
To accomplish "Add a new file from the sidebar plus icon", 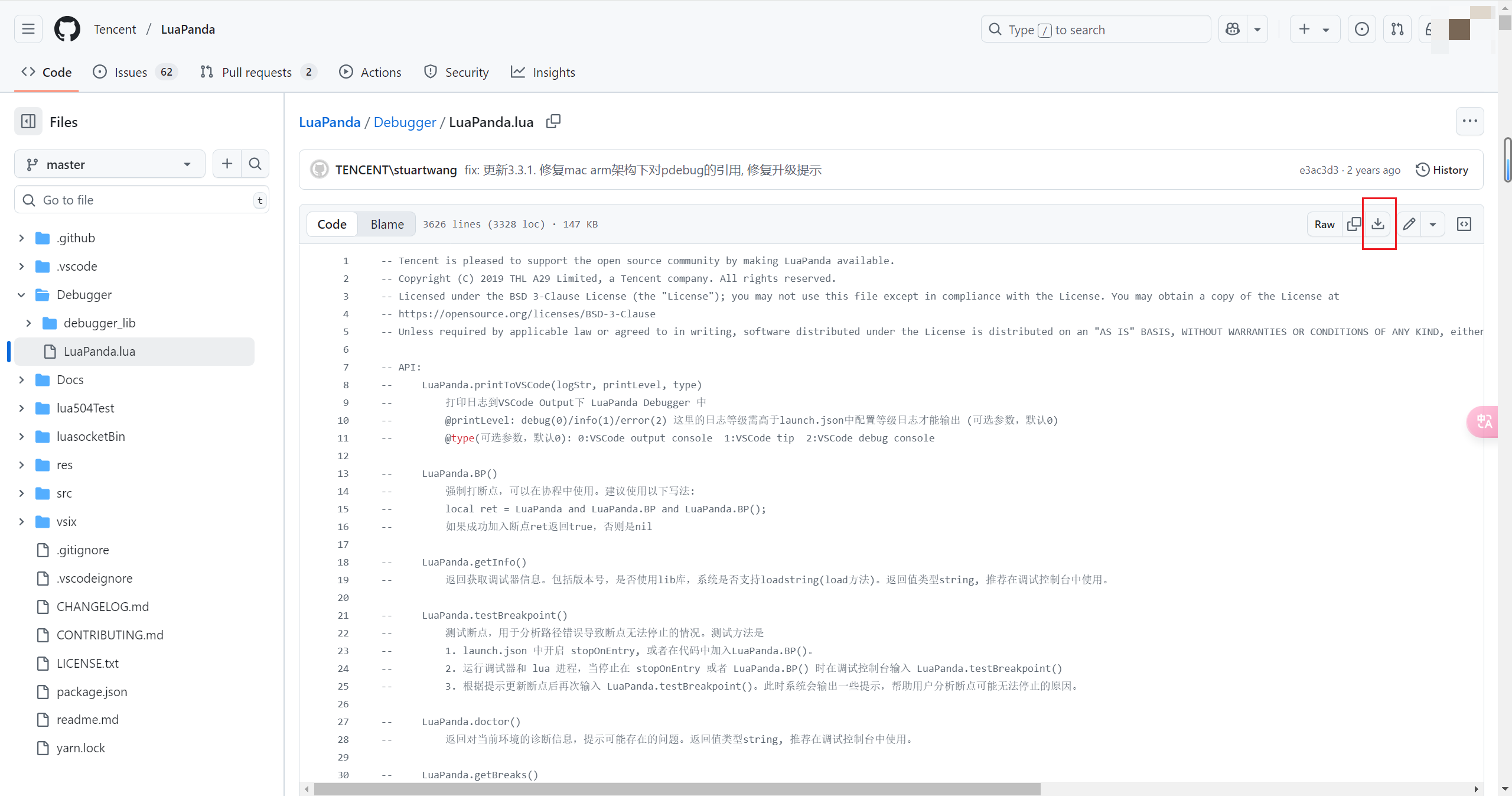I will (x=226, y=164).
